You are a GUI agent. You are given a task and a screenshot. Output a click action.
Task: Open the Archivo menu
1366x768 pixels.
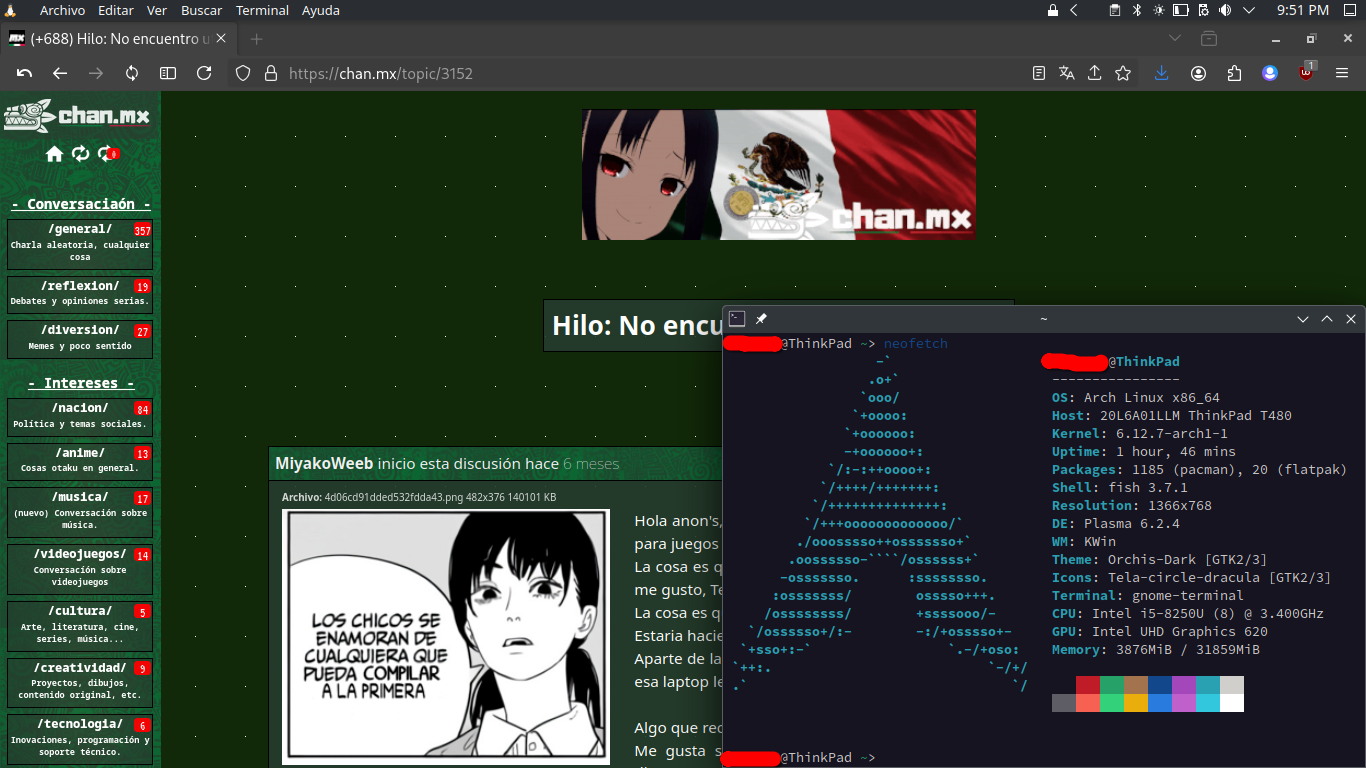62,10
